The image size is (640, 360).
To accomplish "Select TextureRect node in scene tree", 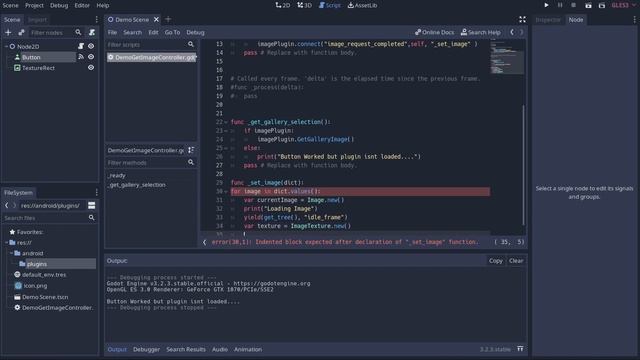I will coord(38,68).
